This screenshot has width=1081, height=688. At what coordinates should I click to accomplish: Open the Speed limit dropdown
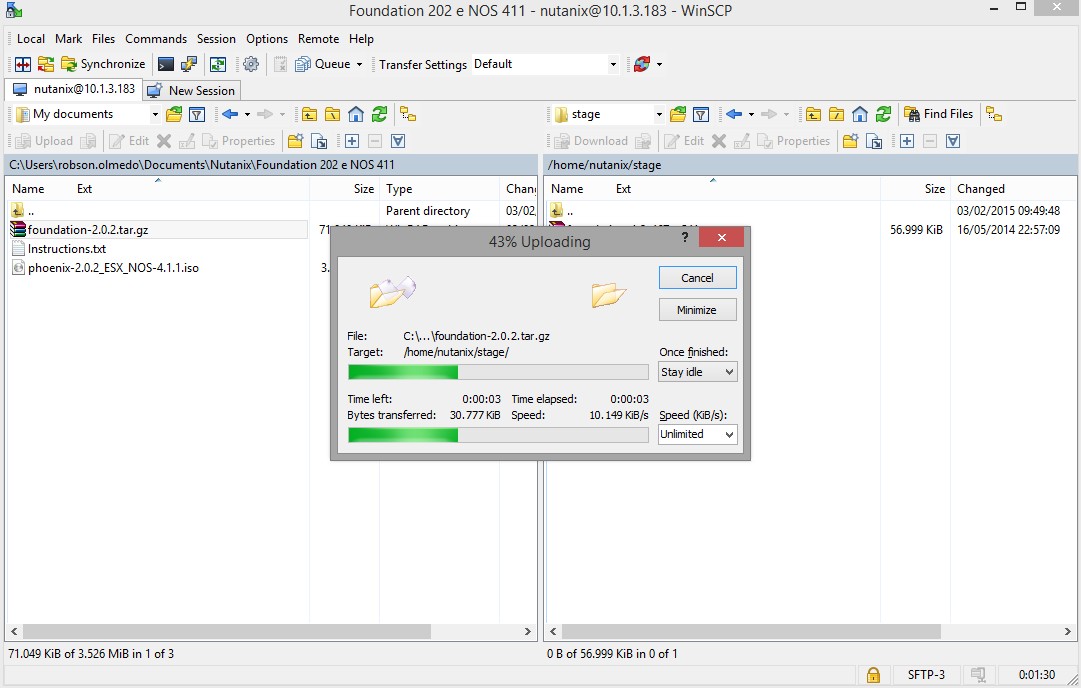(697, 434)
